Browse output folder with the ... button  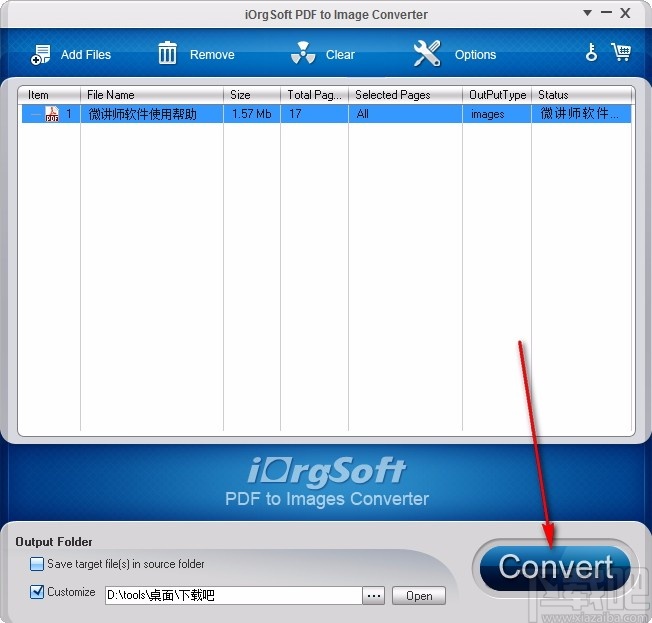click(373, 596)
